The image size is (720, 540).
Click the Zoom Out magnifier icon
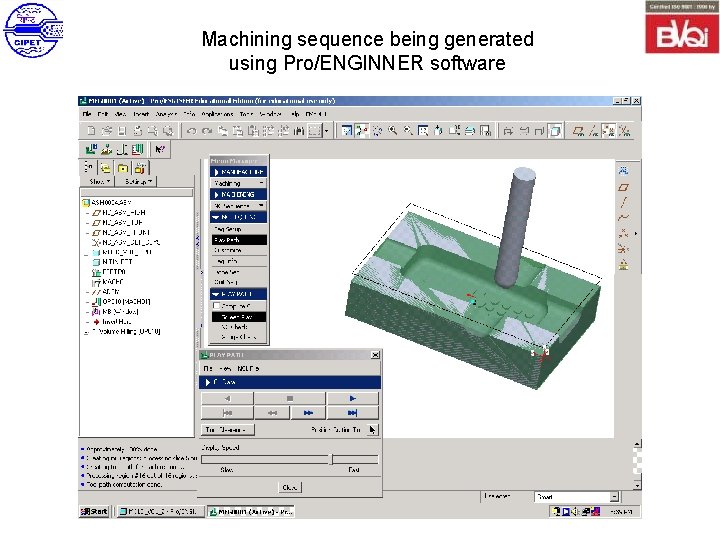pos(408,131)
